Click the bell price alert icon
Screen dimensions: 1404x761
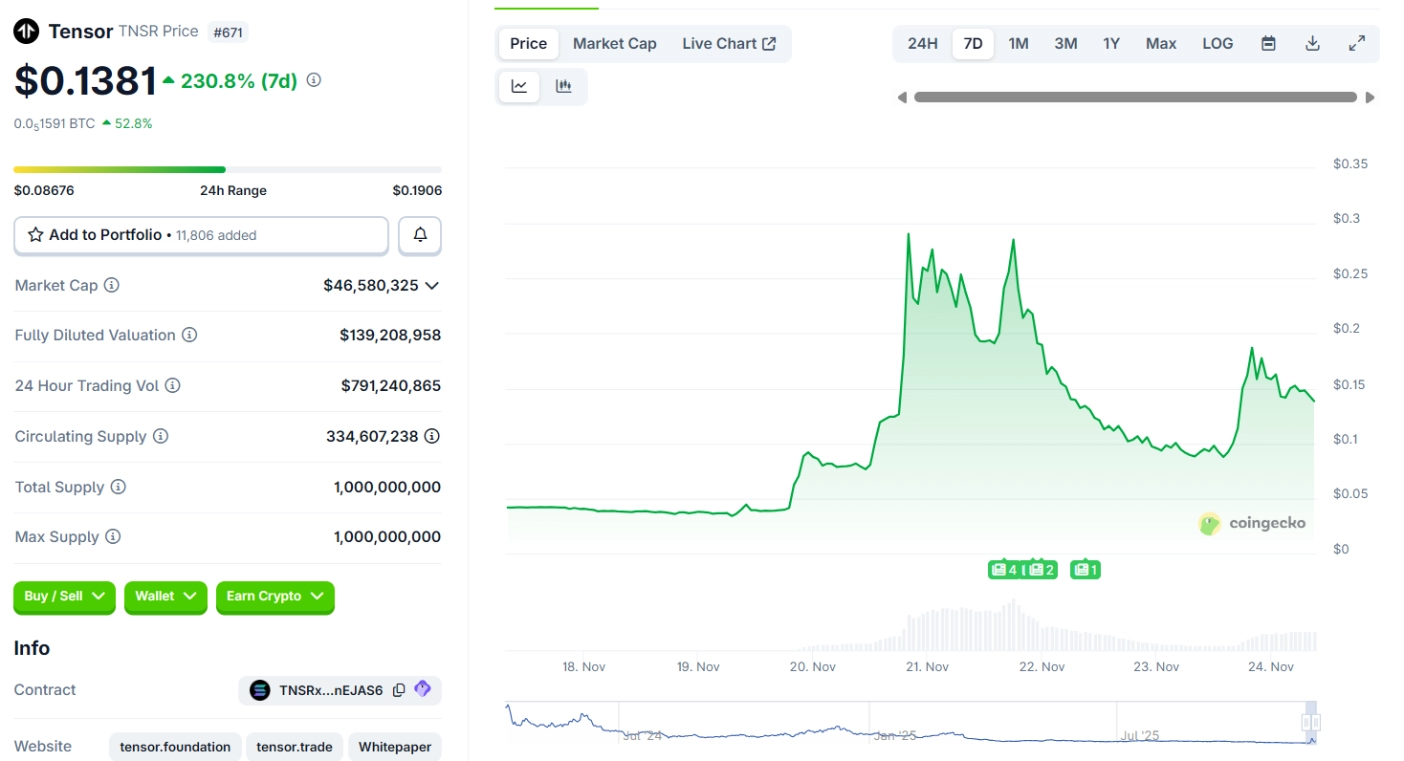point(420,235)
